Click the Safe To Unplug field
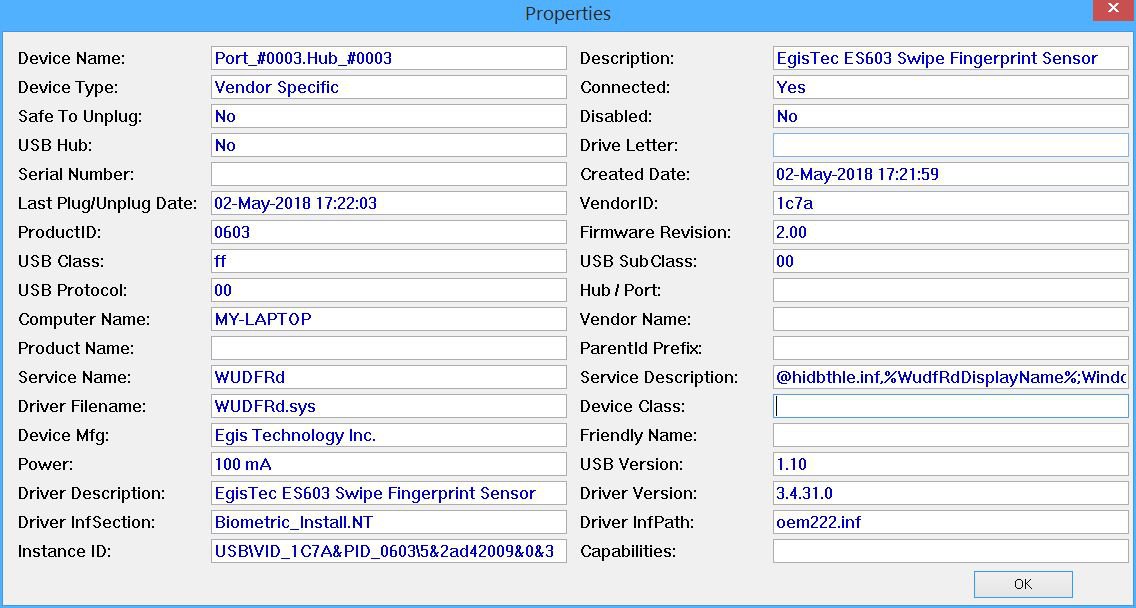 (388, 116)
